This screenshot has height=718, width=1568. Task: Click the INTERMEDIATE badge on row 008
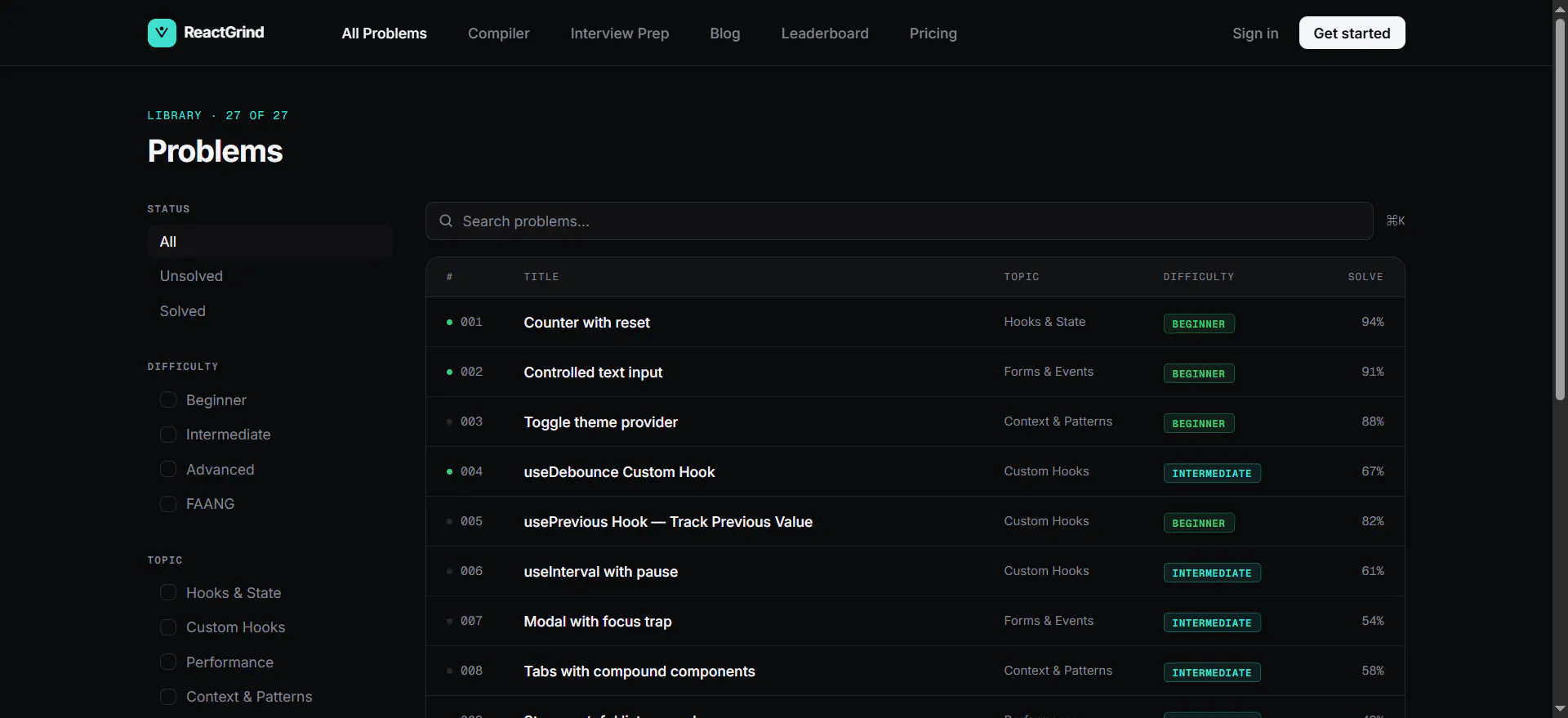click(x=1211, y=672)
